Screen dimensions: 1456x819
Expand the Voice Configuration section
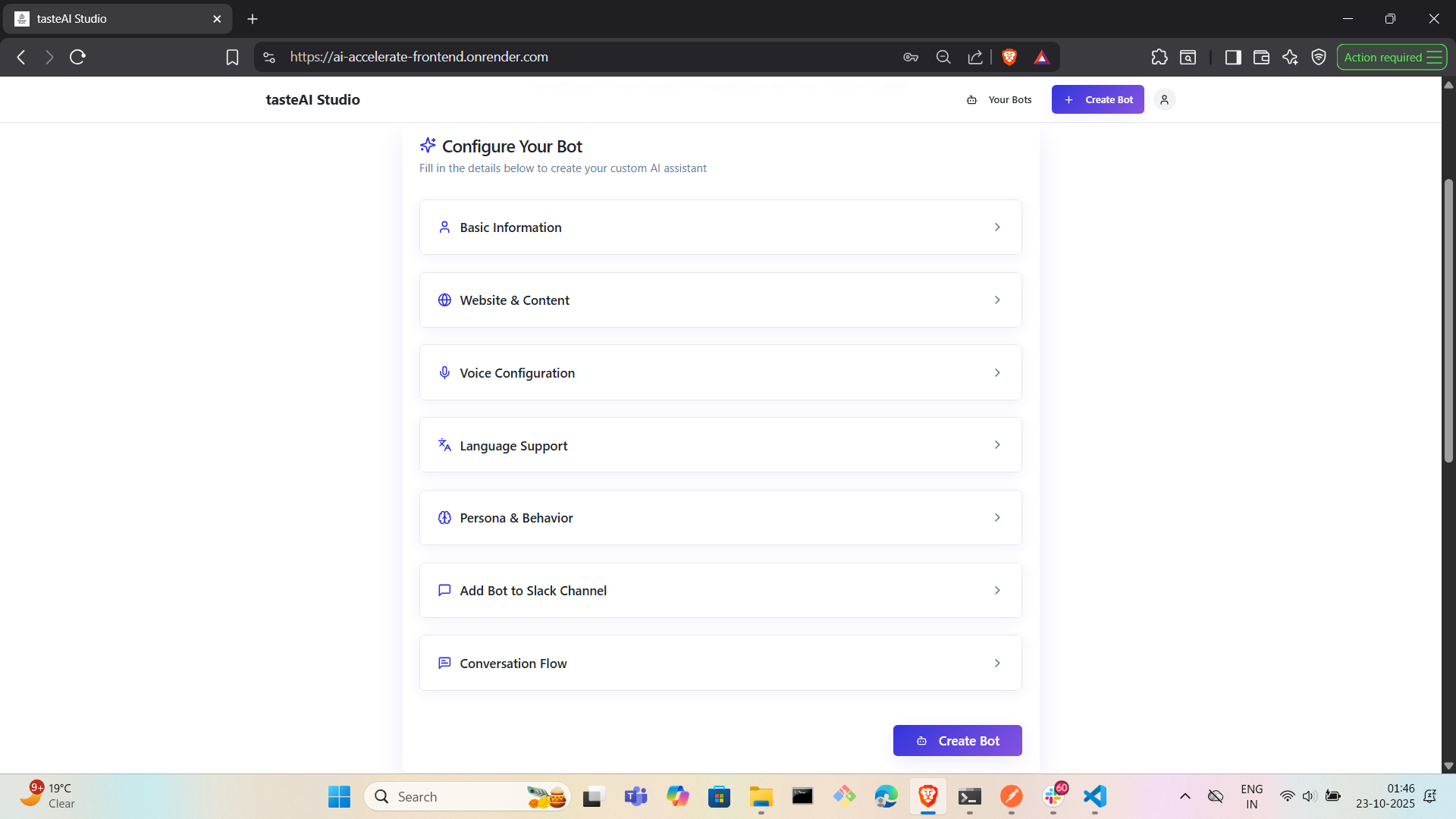(720, 373)
